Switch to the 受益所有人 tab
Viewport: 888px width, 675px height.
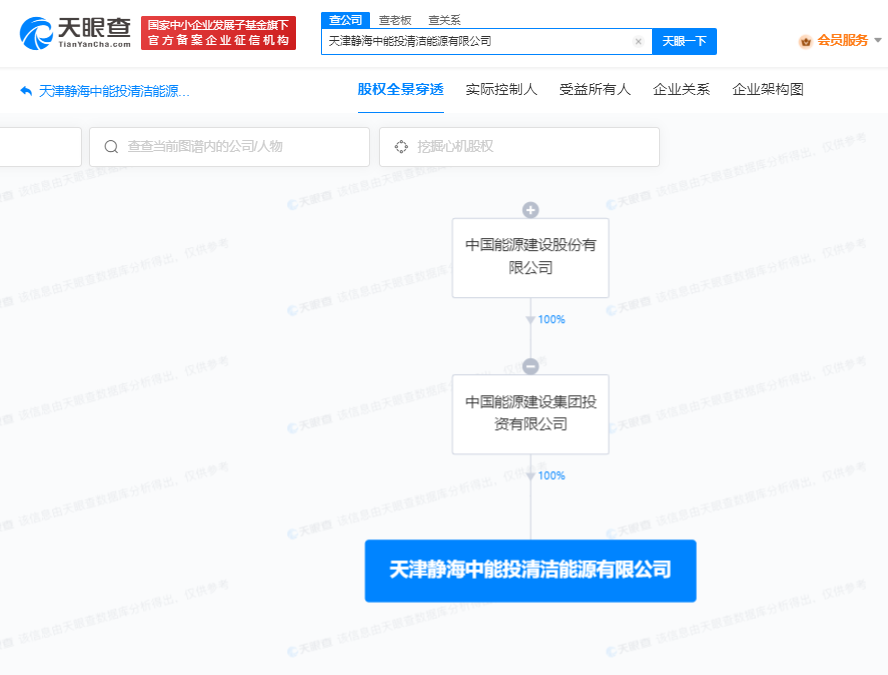point(595,89)
